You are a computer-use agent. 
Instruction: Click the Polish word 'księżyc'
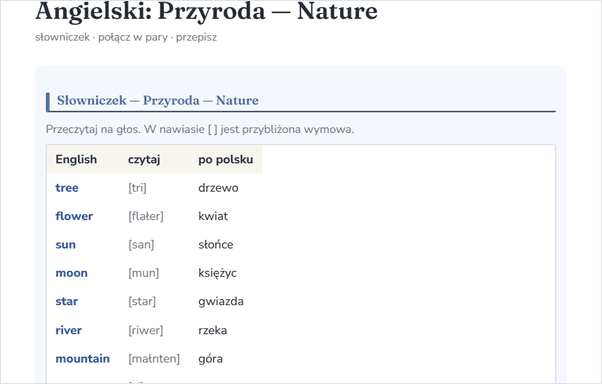coord(218,273)
